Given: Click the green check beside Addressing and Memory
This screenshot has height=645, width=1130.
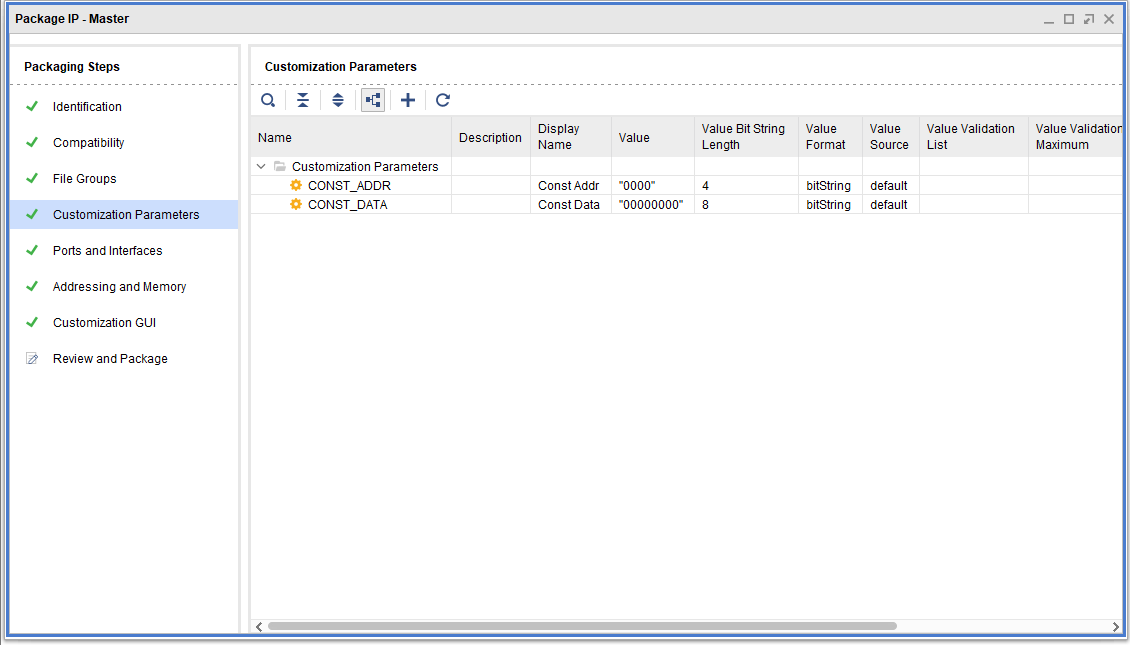Looking at the screenshot, I should (x=32, y=286).
